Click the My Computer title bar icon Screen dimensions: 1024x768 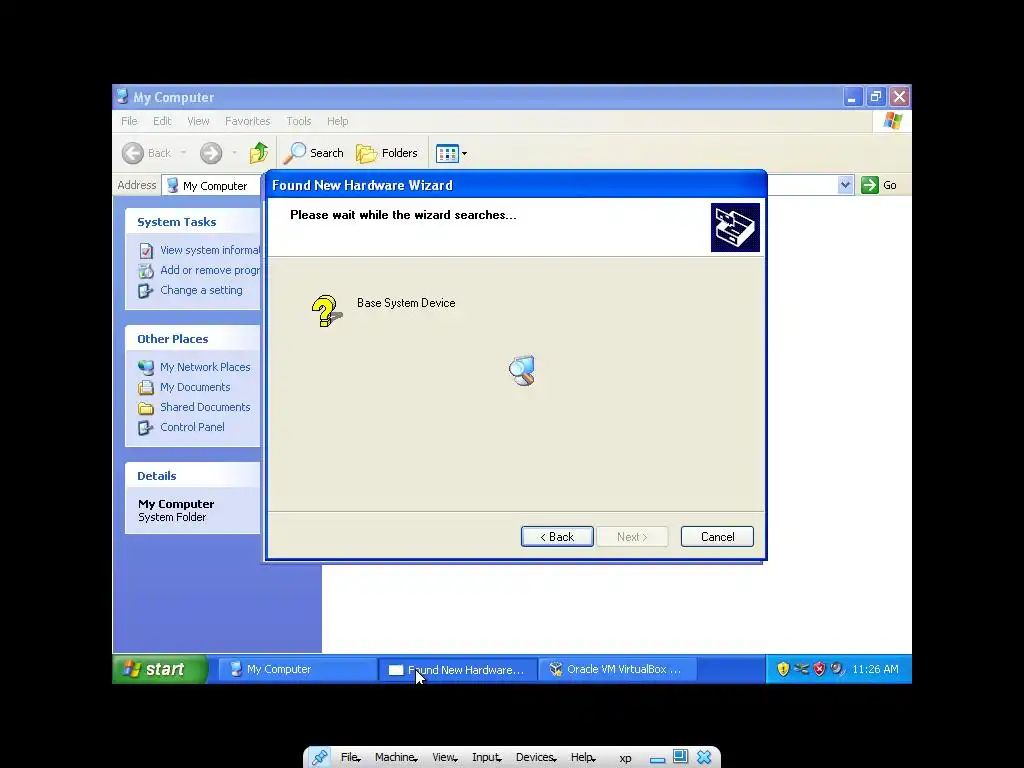pyautogui.click(x=122, y=97)
